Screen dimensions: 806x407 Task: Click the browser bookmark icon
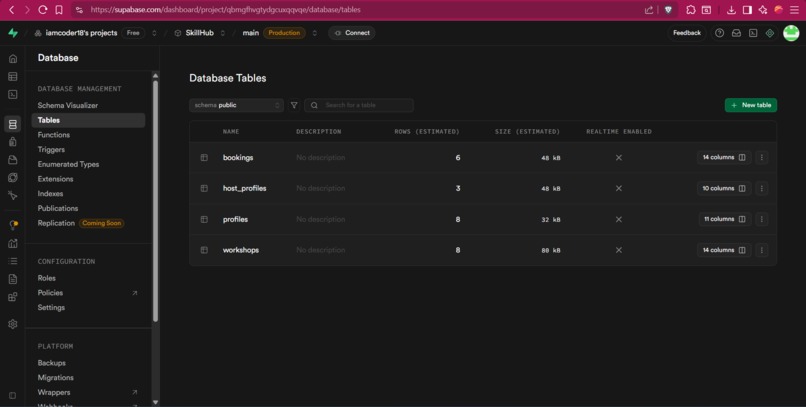pyautogui.click(x=59, y=10)
